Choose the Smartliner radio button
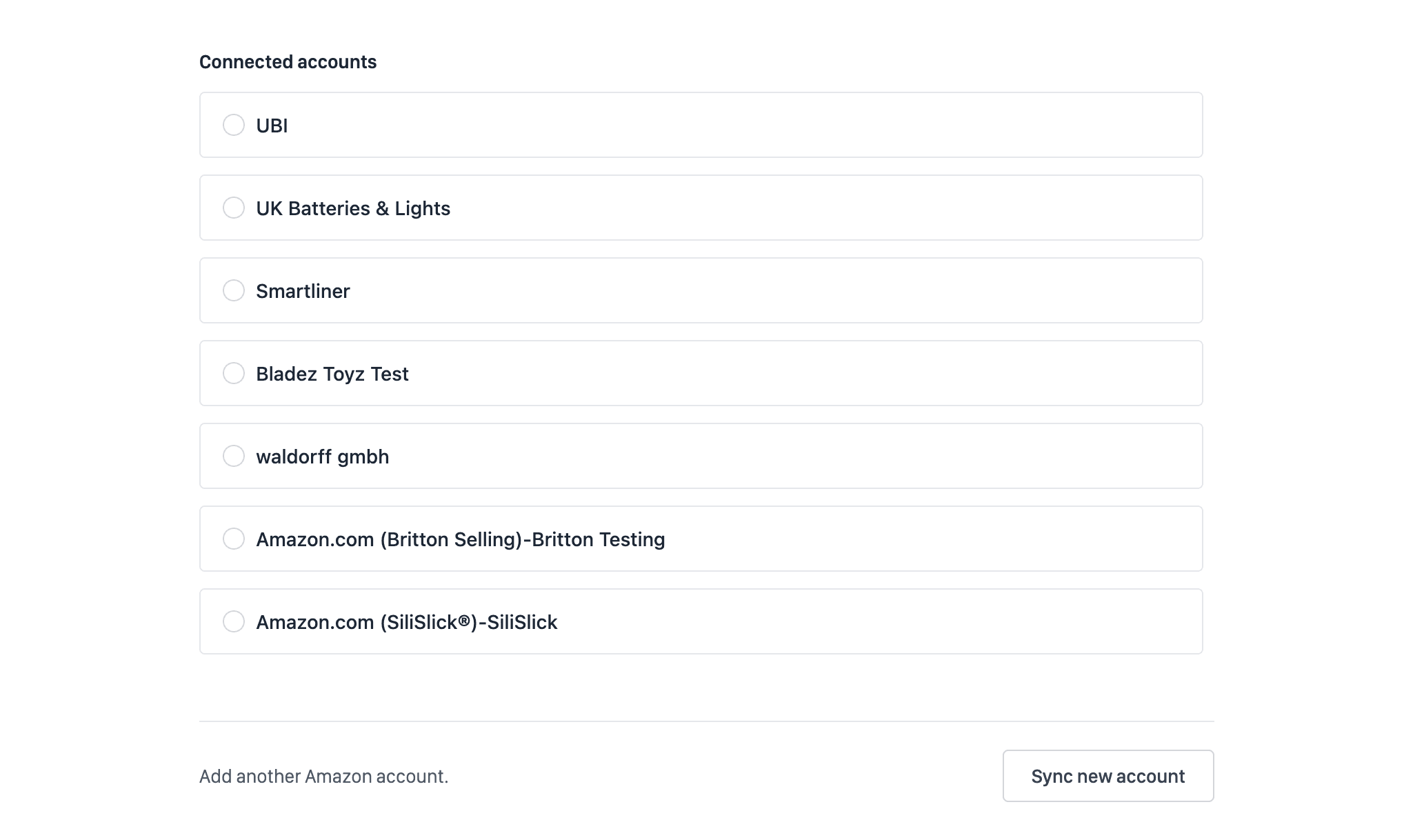 [x=234, y=290]
